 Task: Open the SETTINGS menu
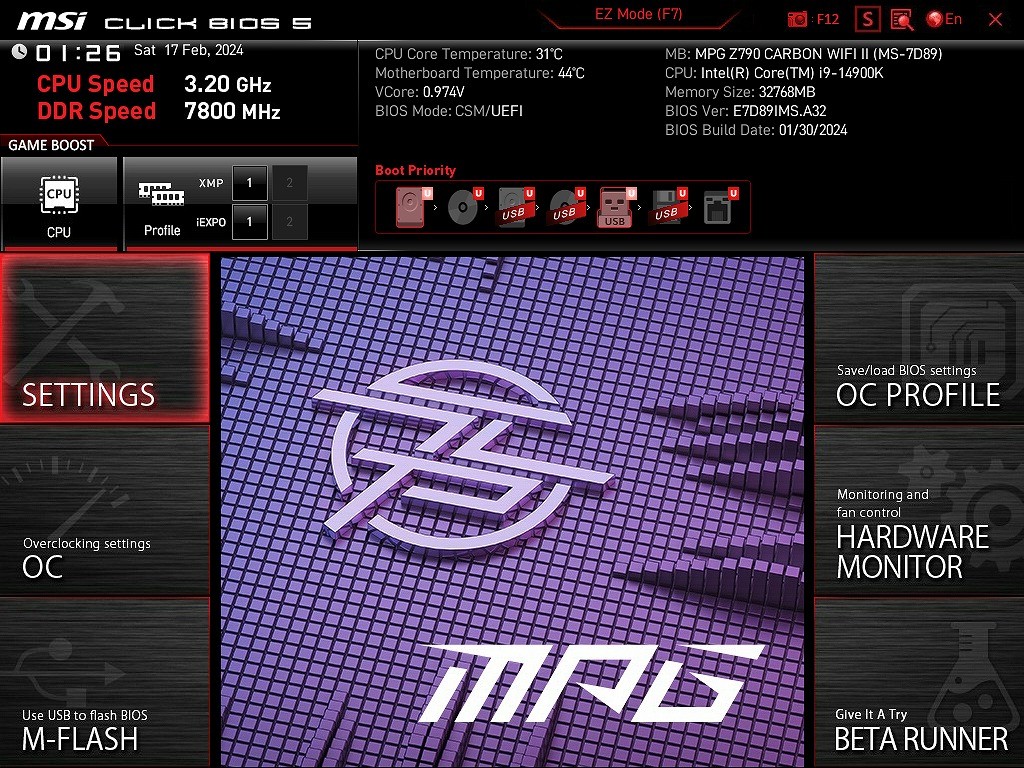pyautogui.click(x=104, y=338)
